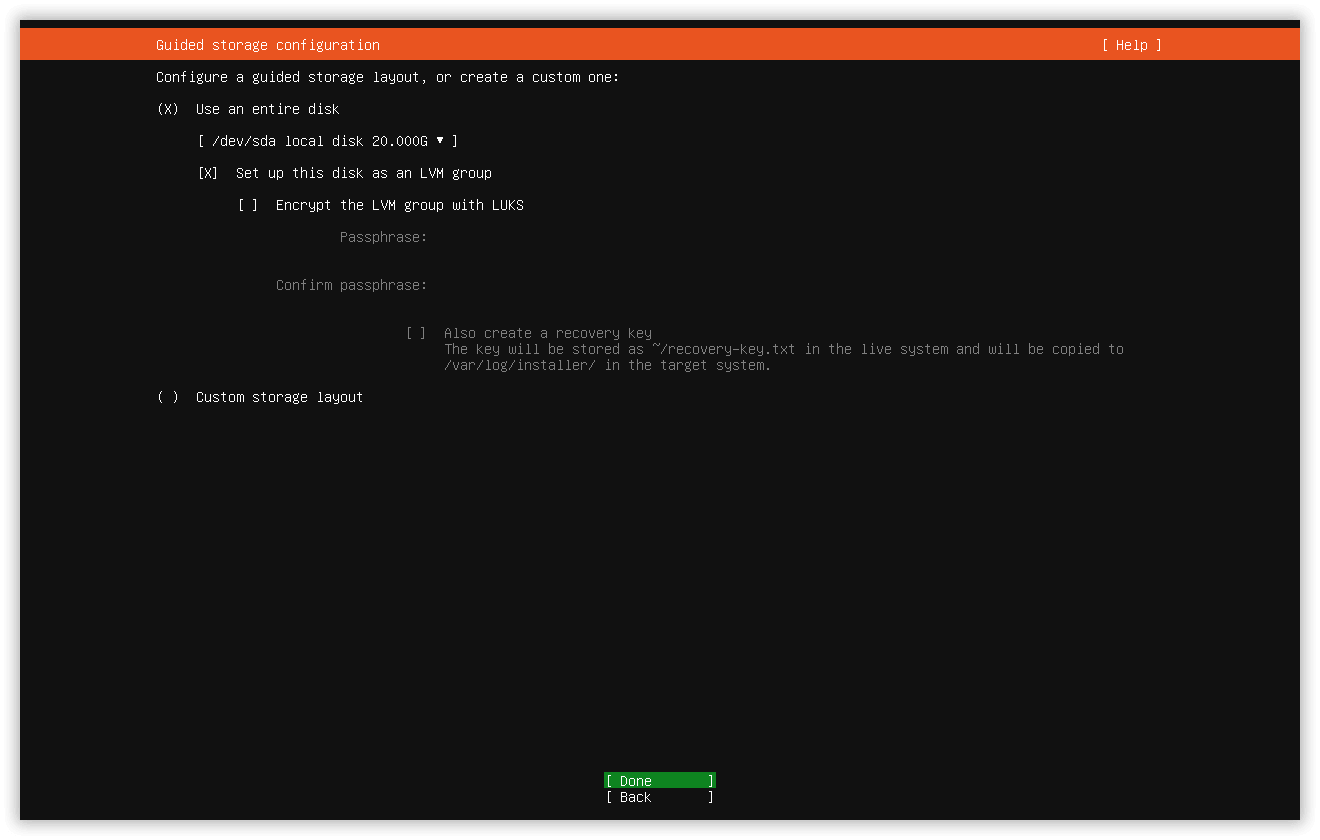The height and width of the screenshot is (840, 1320).
Task: Select the 'Use an entire disk' radio option
Action: 167,109
